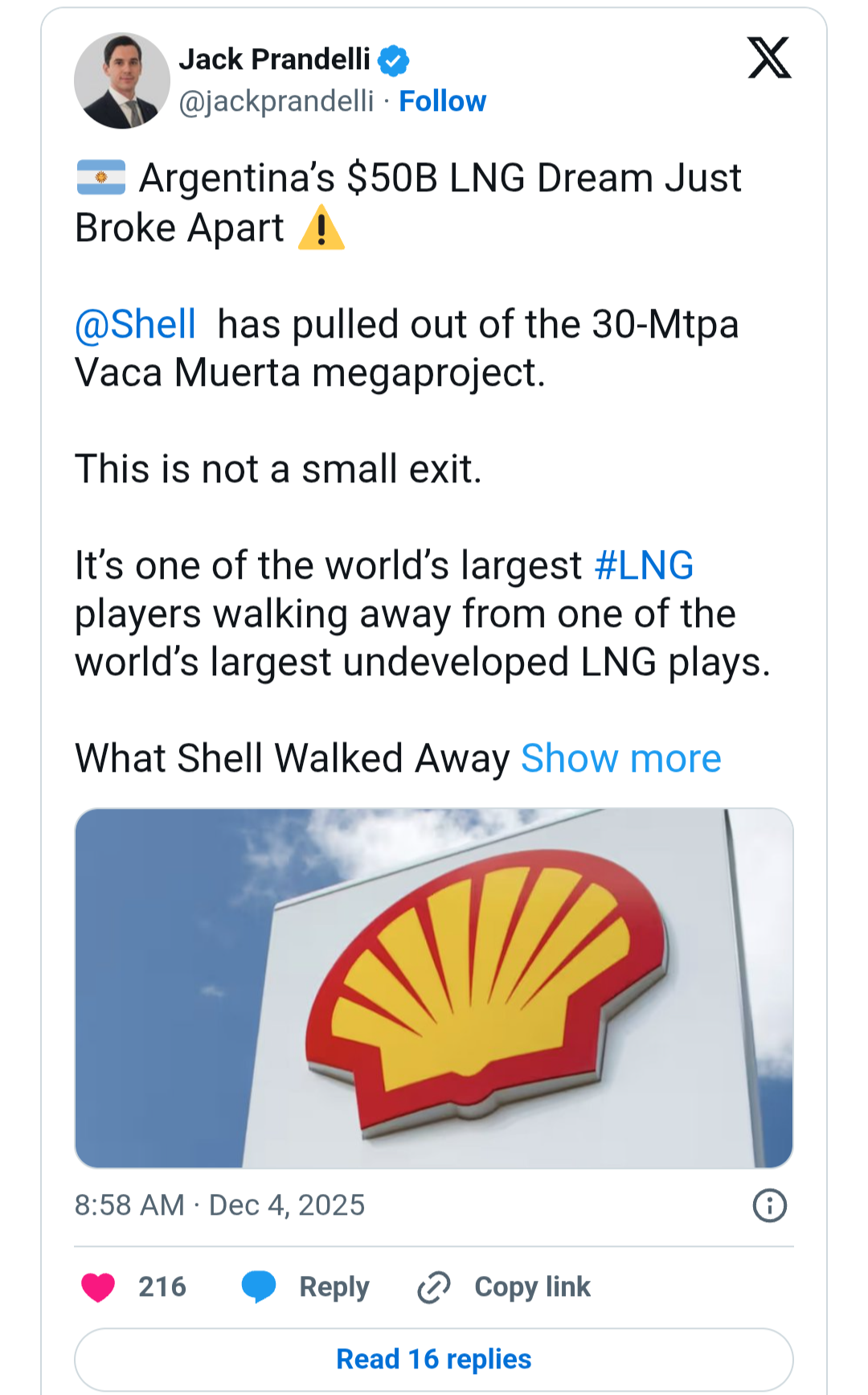Image resolution: width=868 pixels, height=1395 pixels.
Task: Click the yellow warning sign emoji
Action: 321,228
